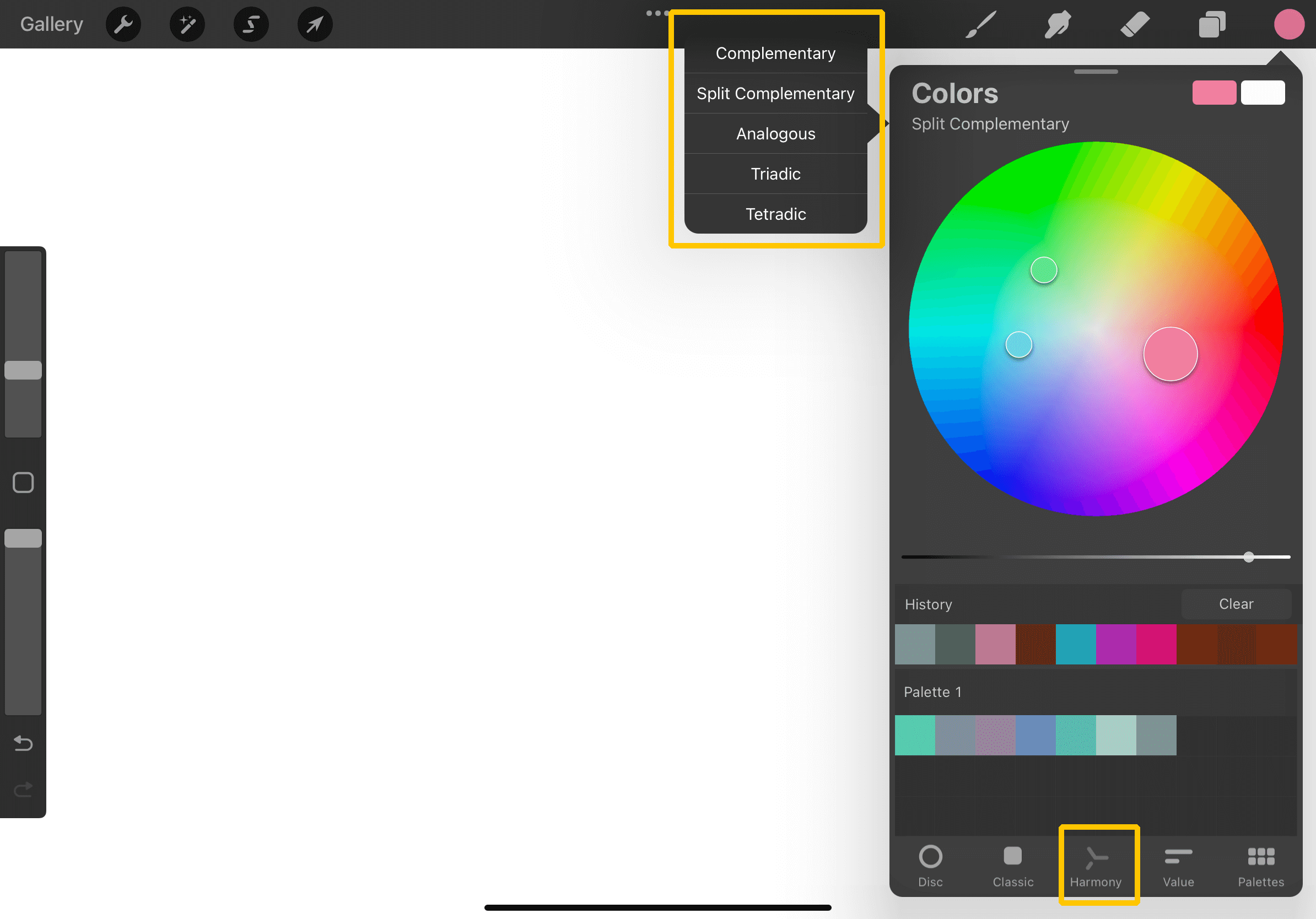1316x919 pixels.
Task: Select Complementary harmony mode
Action: 775,53
